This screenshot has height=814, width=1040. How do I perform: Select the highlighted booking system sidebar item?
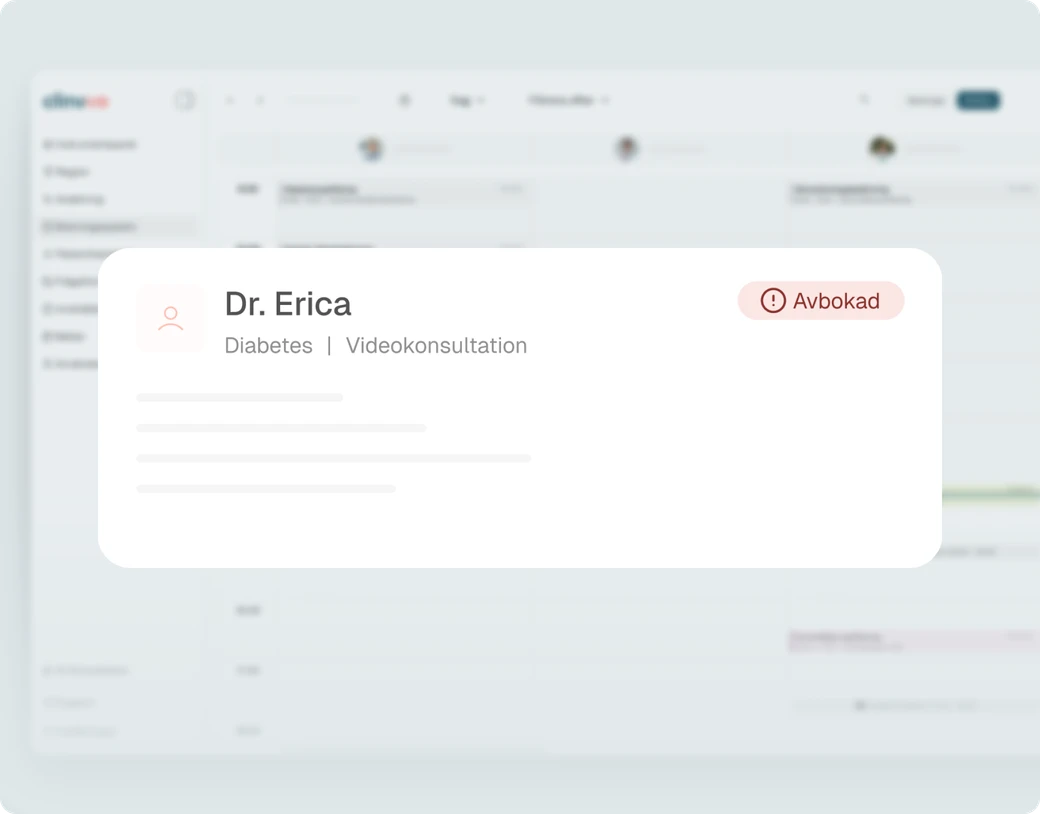(x=119, y=227)
